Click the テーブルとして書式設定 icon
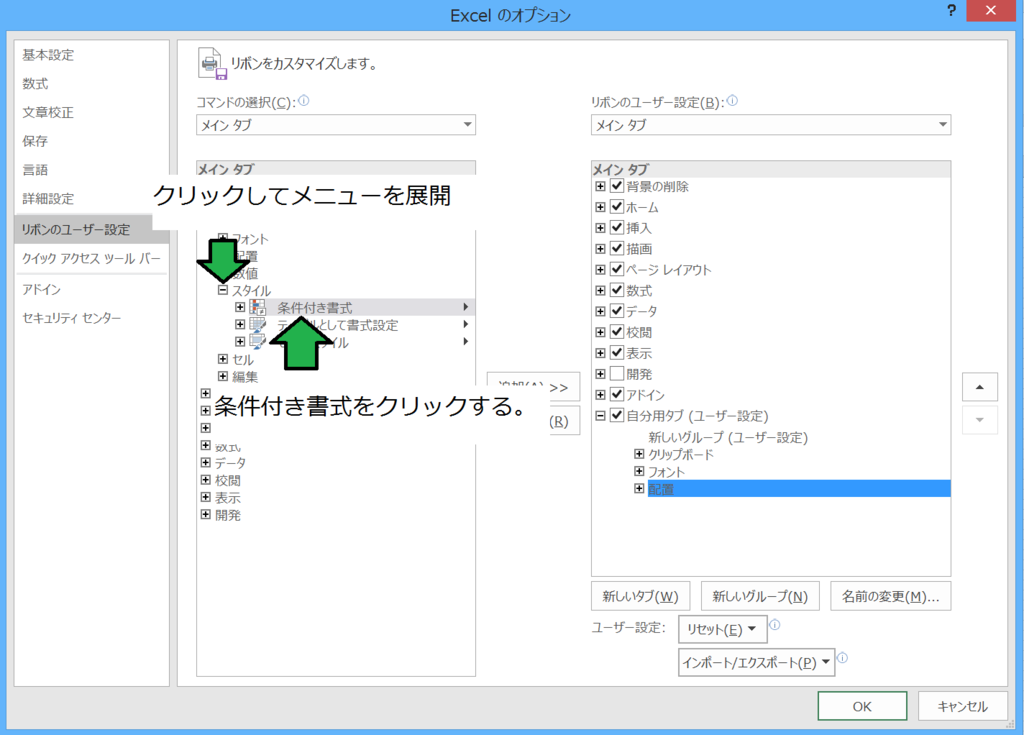 coord(258,324)
